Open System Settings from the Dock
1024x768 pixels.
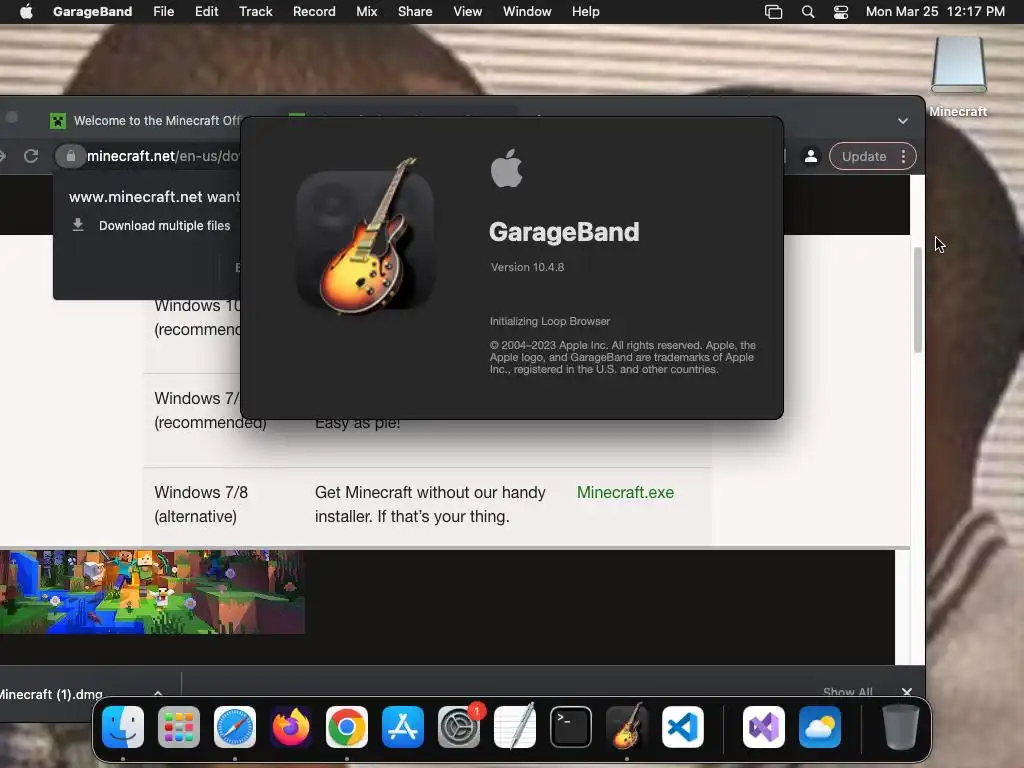[459, 727]
